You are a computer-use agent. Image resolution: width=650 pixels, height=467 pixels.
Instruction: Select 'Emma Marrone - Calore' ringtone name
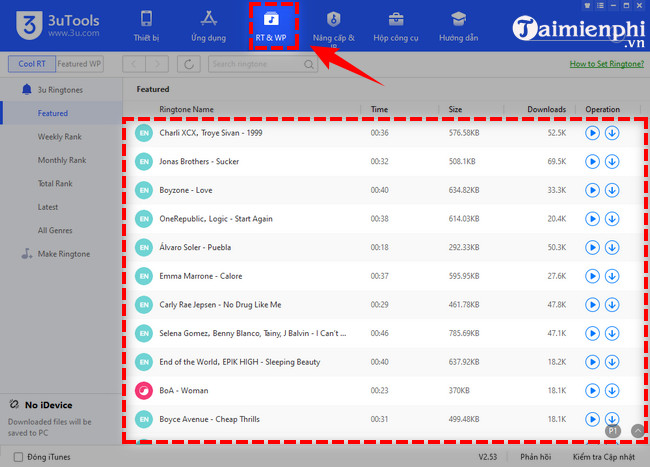(201, 276)
